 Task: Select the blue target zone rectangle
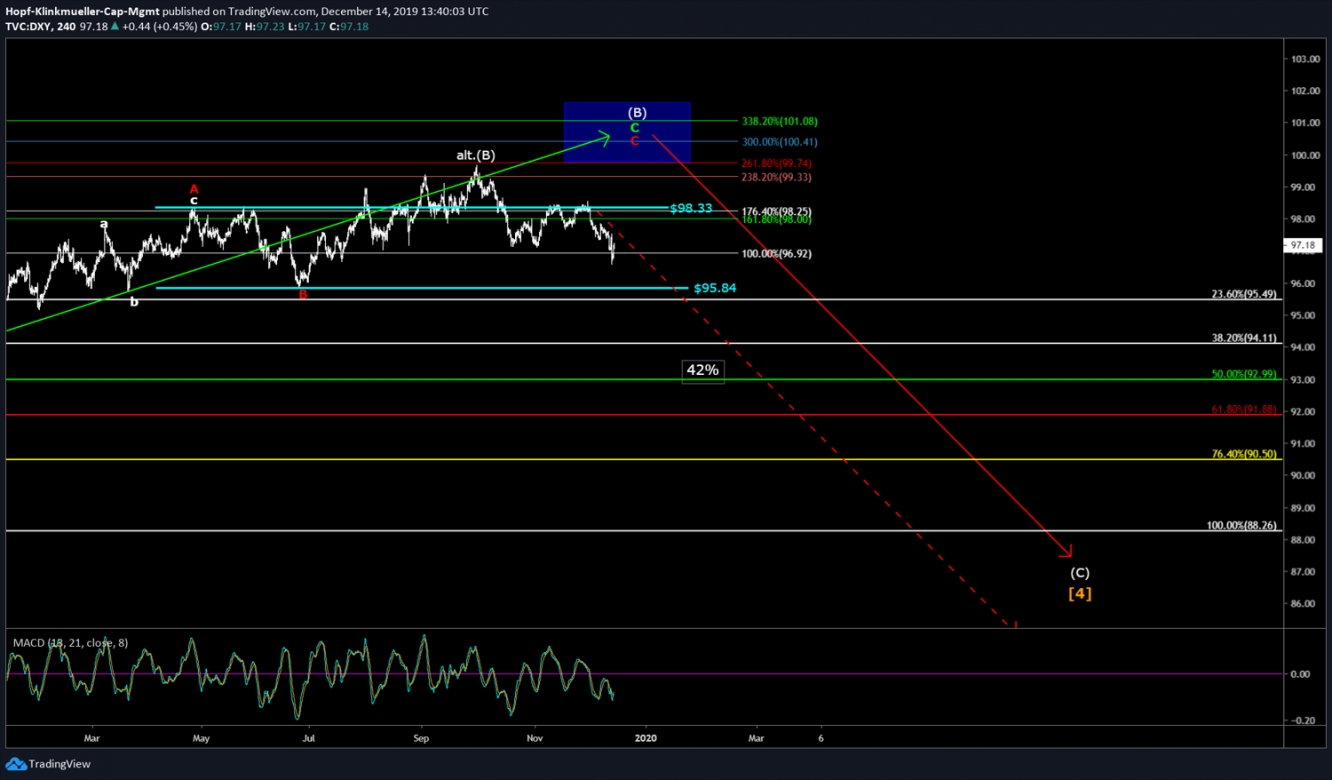tap(627, 132)
